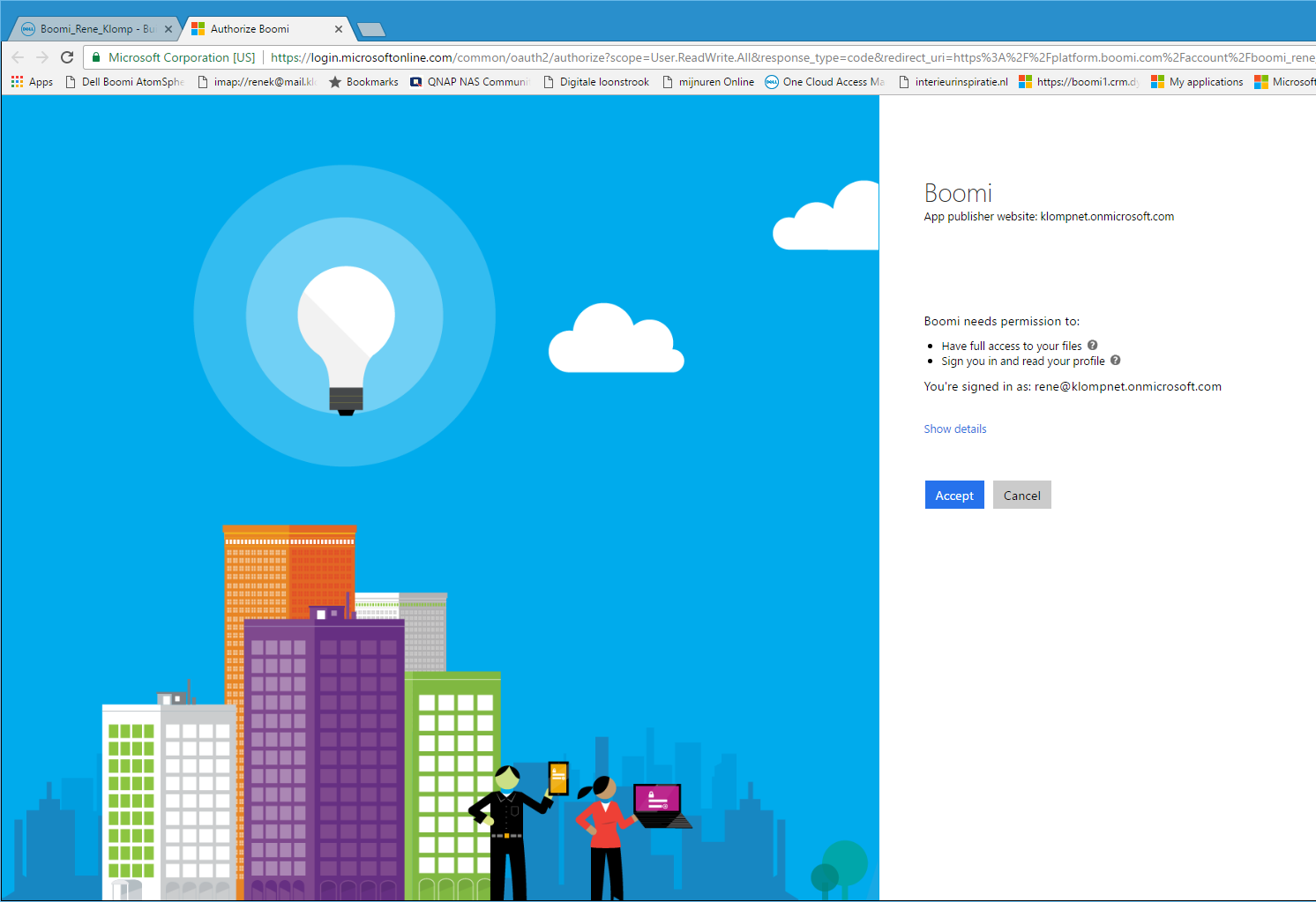Open the Bookmarks star folder
The height and width of the screenshot is (902, 1316).
pyautogui.click(x=363, y=81)
